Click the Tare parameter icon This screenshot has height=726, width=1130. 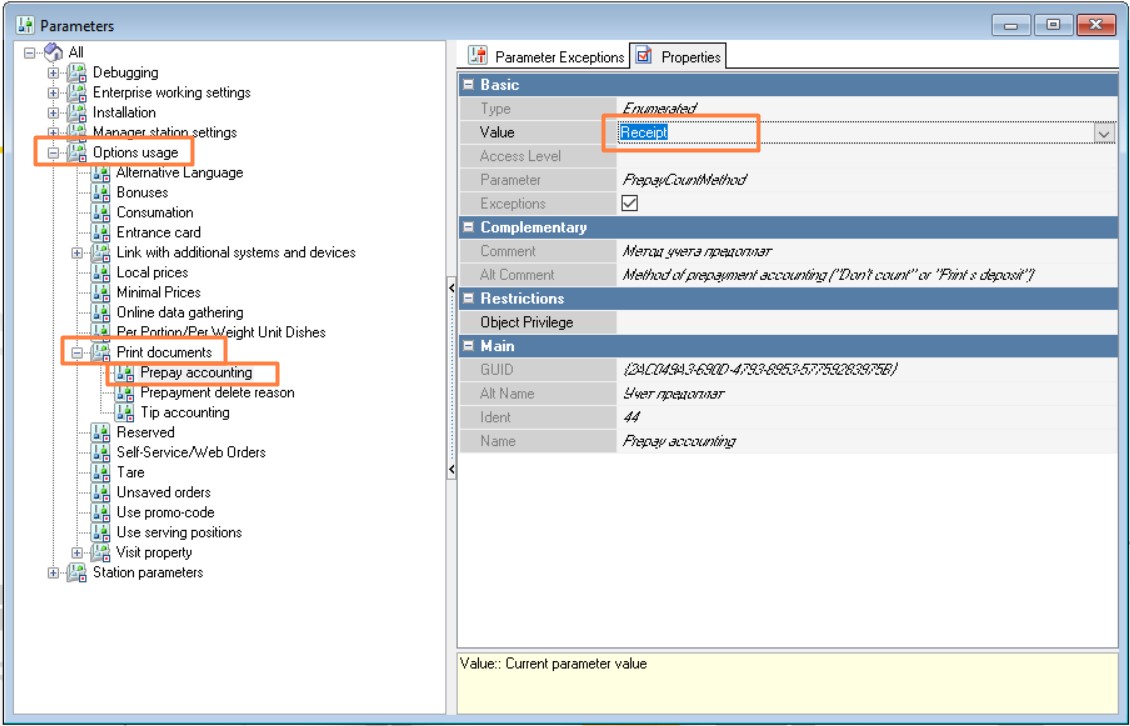click(100, 473)
